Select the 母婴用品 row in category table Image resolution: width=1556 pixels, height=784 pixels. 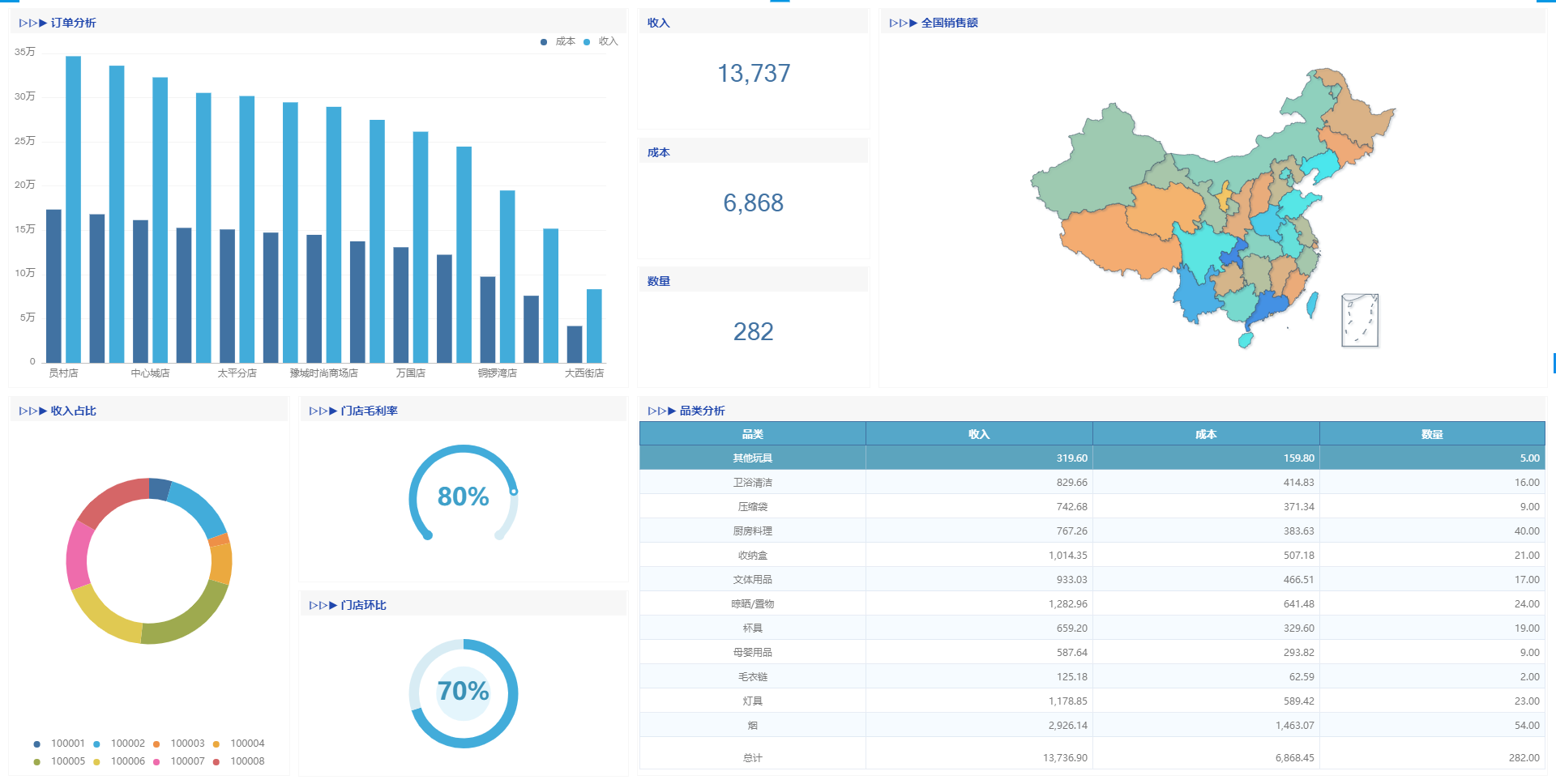752,652
